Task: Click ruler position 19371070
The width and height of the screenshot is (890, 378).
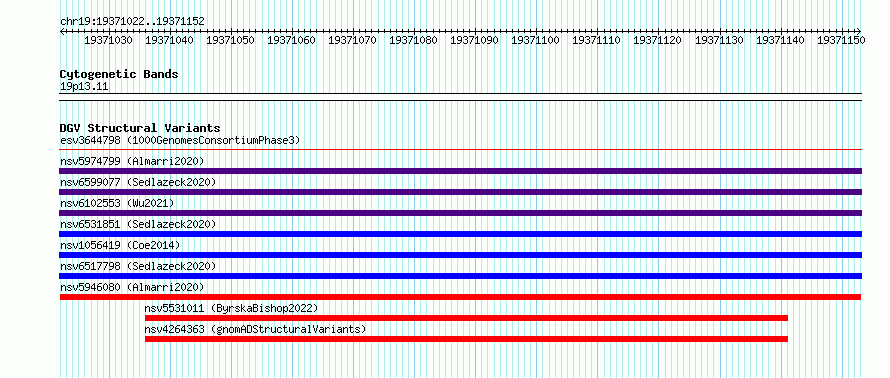Action: pos(352,40)
